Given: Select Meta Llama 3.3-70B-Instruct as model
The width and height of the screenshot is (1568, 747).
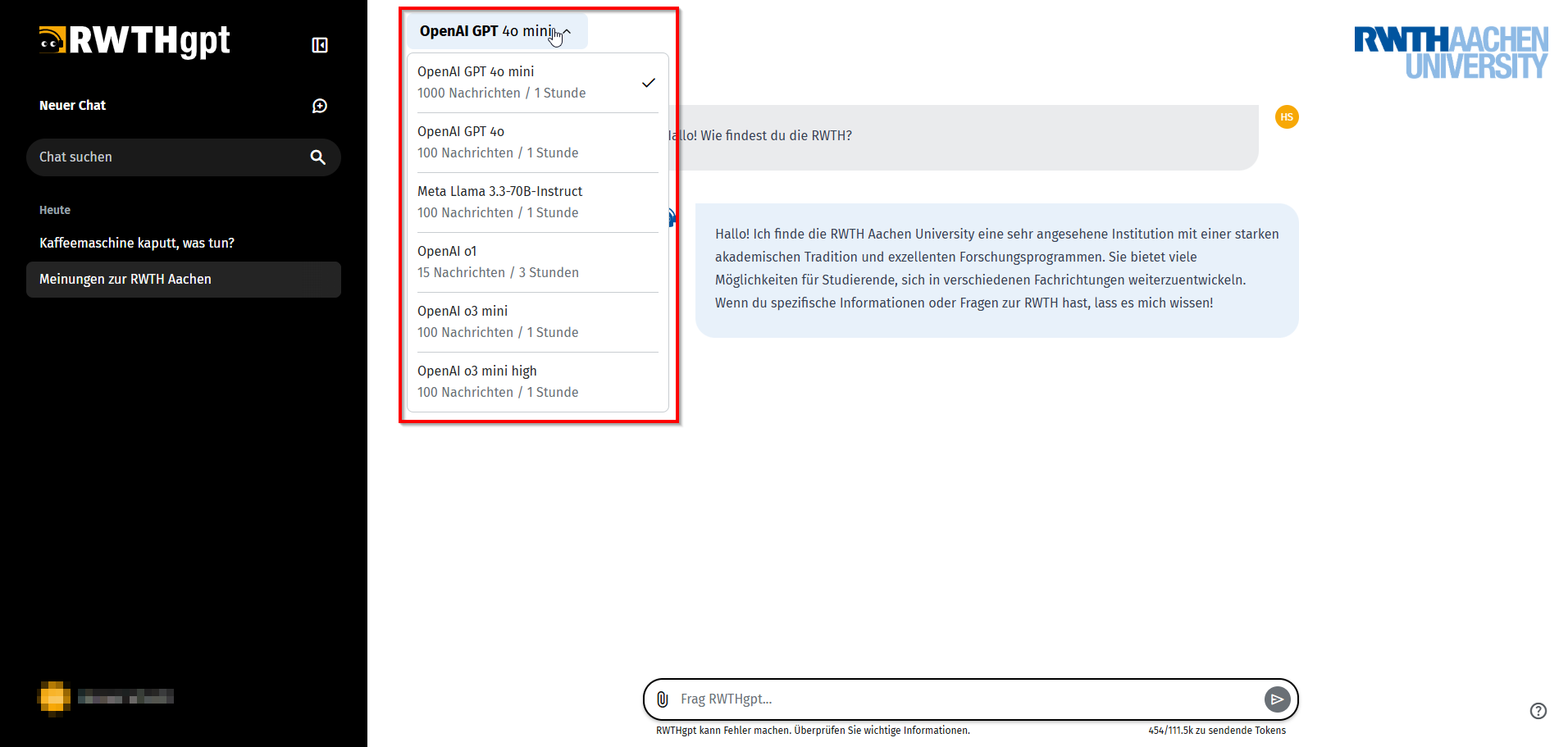Looking at the screenshot, I should [499, 201].
